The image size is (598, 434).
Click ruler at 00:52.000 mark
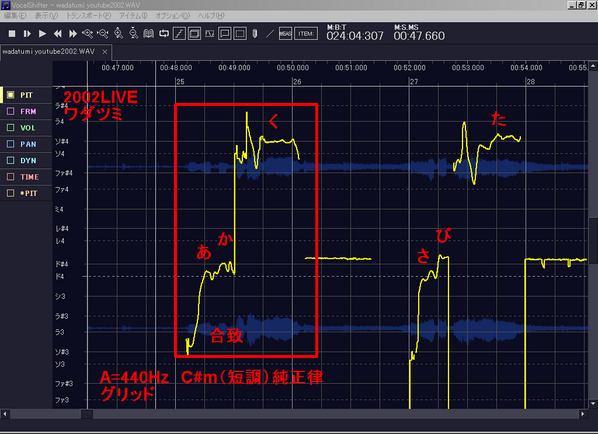(x=409, y=68)
